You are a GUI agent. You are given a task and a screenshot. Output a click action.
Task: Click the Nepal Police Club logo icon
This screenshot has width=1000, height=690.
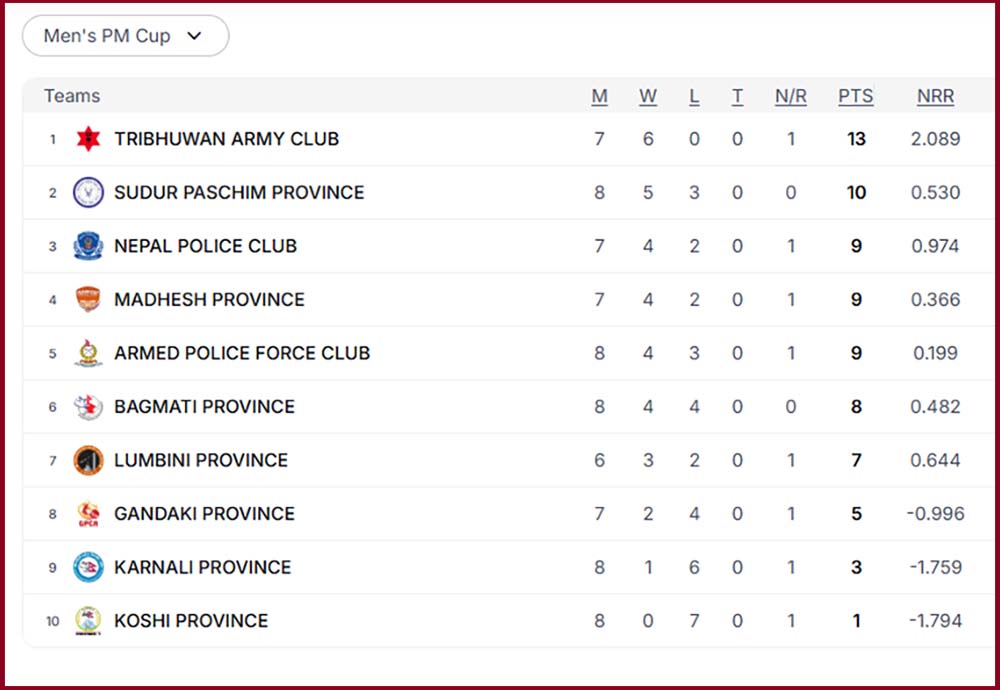[88, 246]
